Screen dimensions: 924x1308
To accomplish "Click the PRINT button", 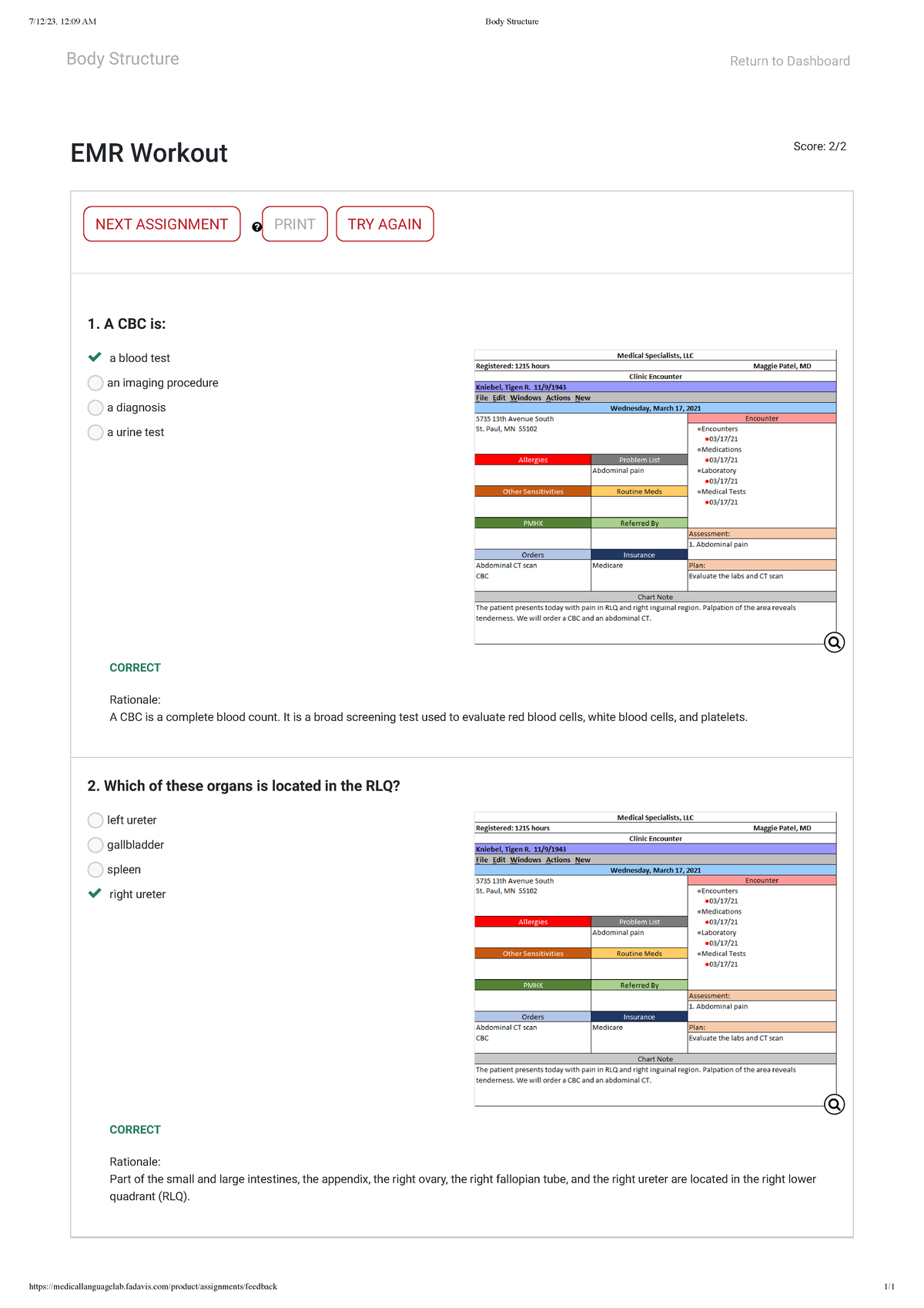I will click(295, 224).
